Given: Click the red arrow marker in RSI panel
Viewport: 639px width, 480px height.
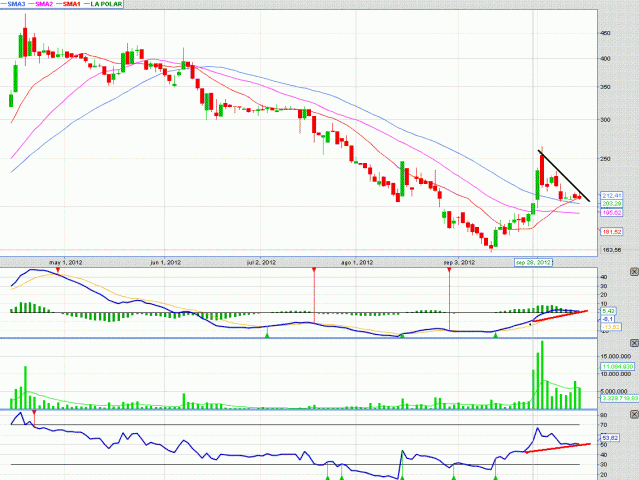Looking at the screenshot, I should [35, 412].
